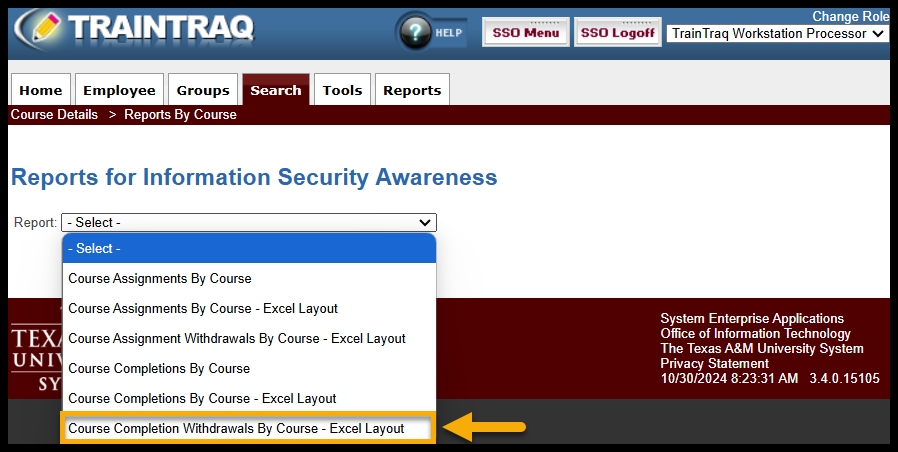Image resolution: width=898 pixels, height=452 pixels.
Task: Switch to the Home tab
Action: tap(41, 90)
